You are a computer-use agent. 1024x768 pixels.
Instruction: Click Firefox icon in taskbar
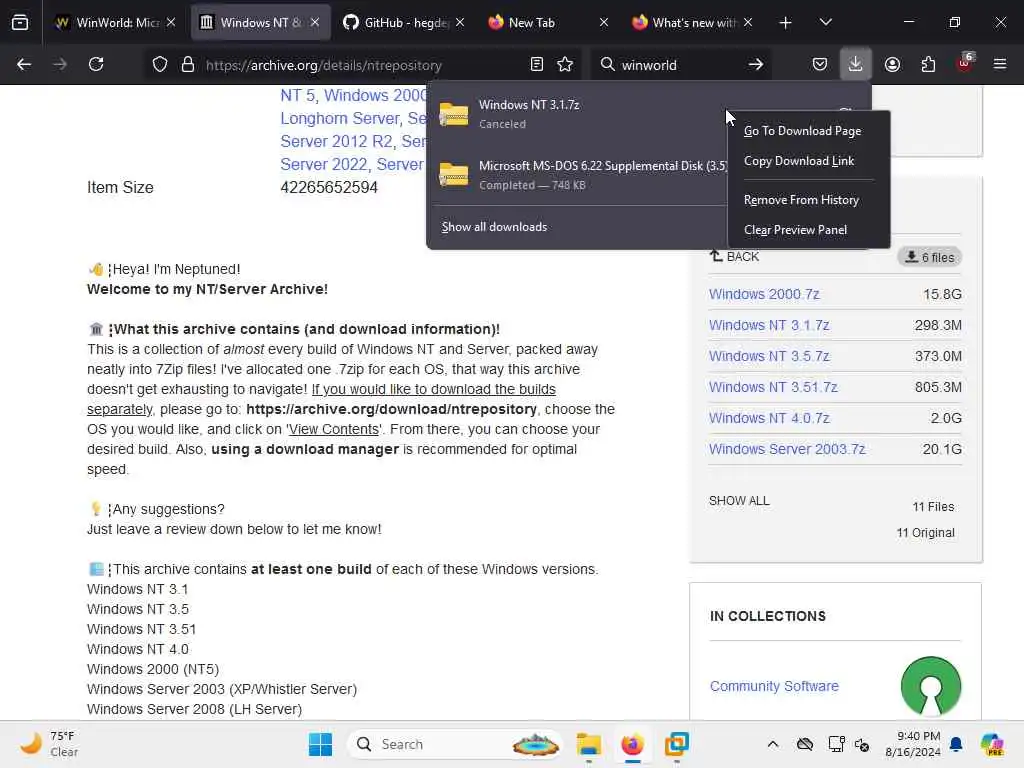point(632,744)
